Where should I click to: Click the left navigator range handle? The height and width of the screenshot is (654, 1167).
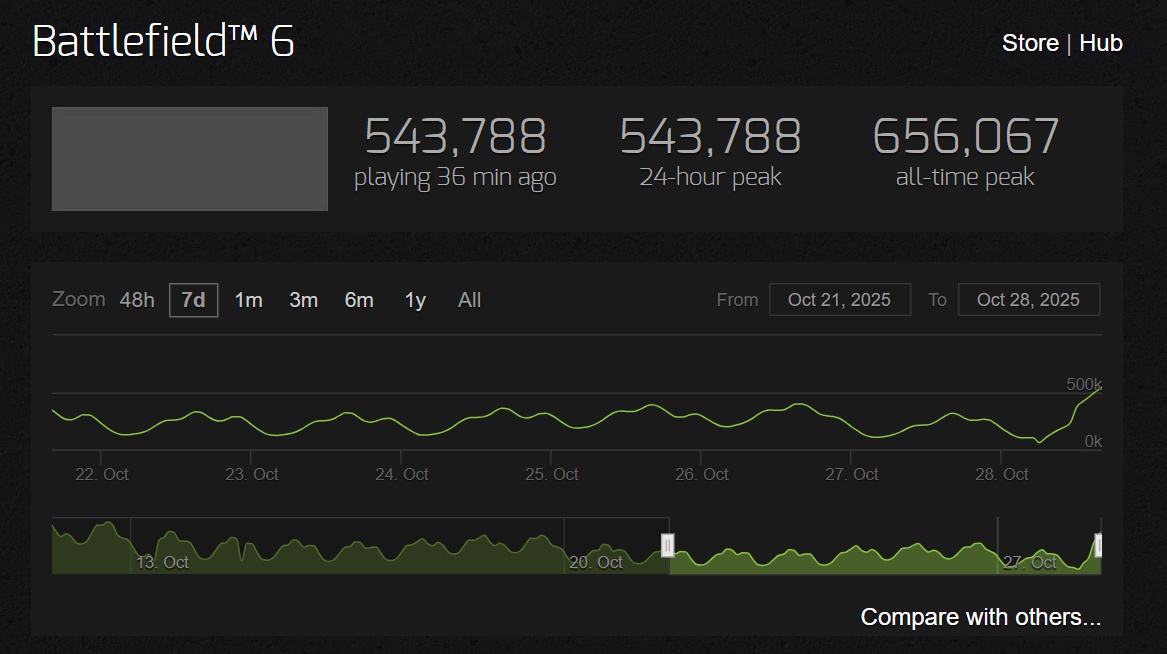pos(668,545)
